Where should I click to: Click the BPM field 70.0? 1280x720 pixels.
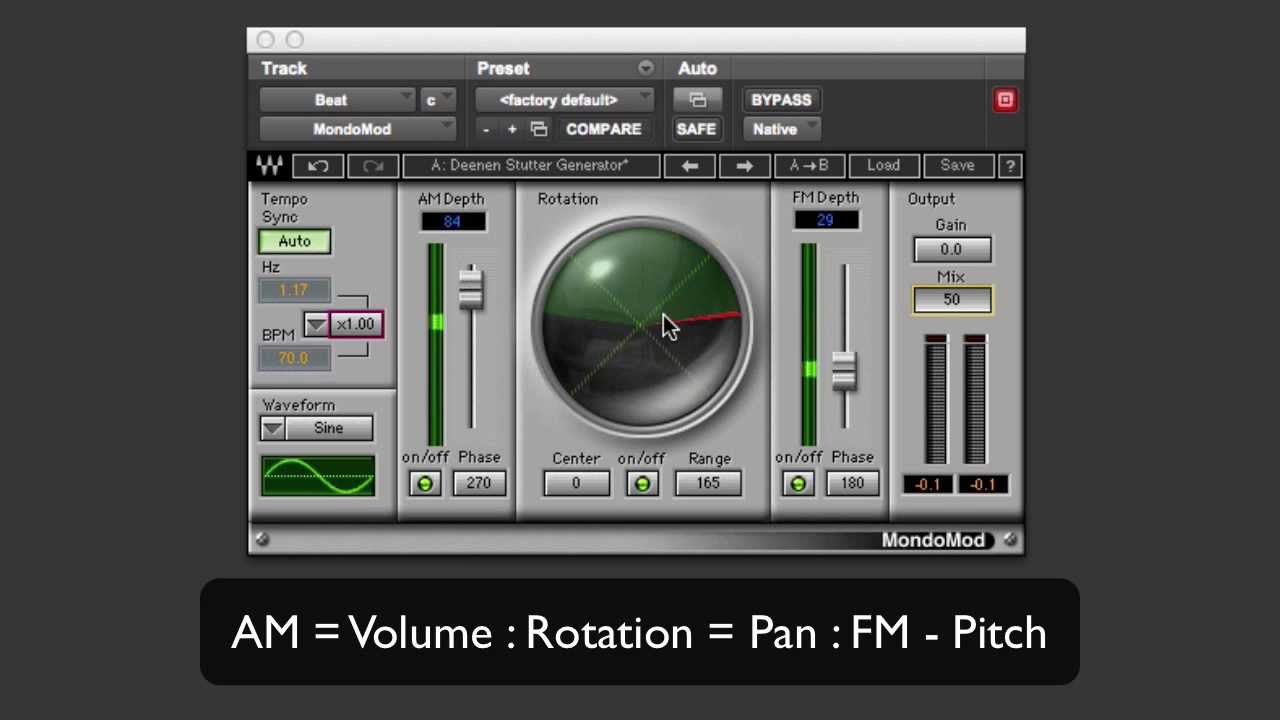(x=294, y=358)
